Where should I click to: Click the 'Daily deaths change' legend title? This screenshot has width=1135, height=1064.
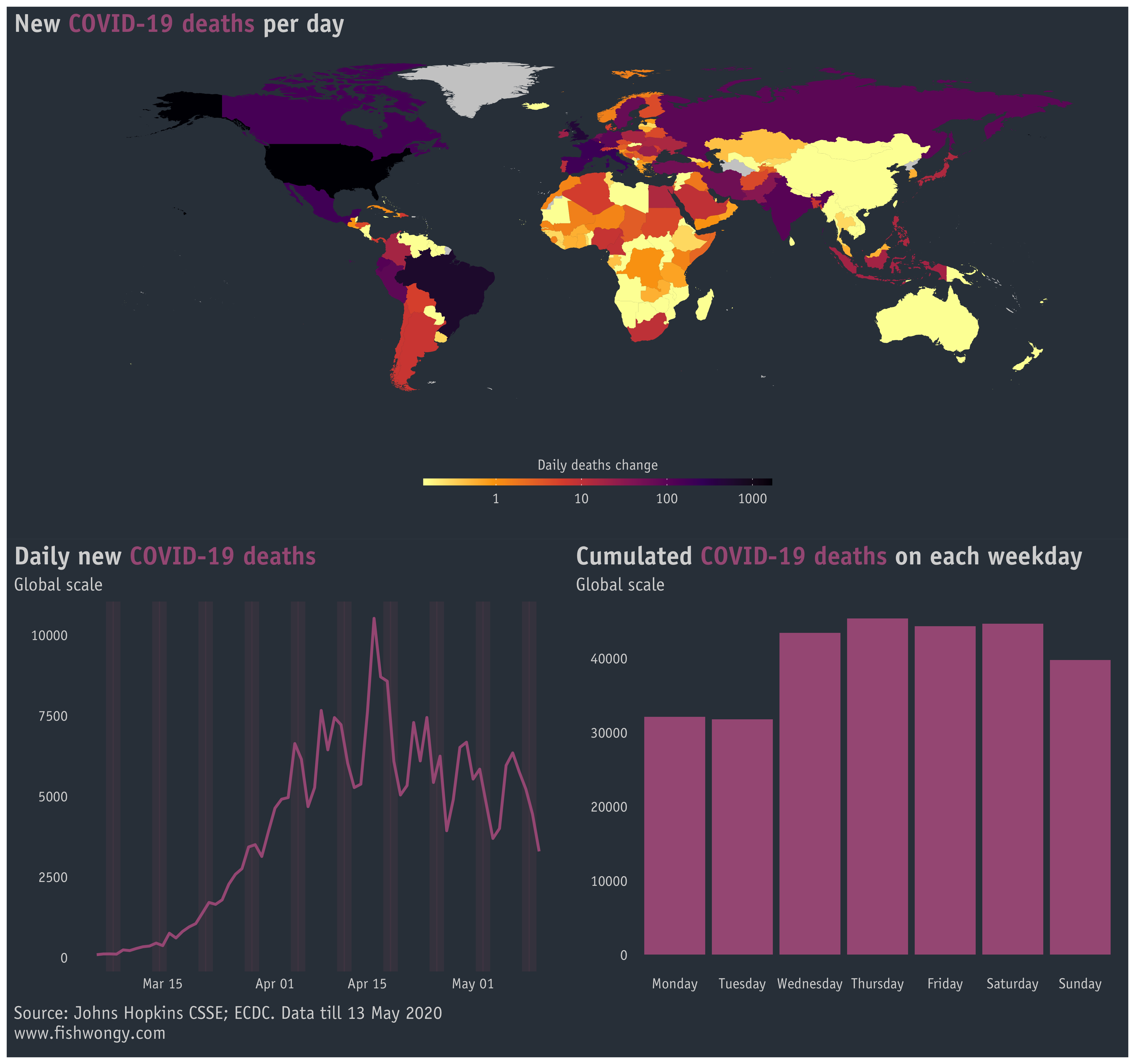point(597,465)
